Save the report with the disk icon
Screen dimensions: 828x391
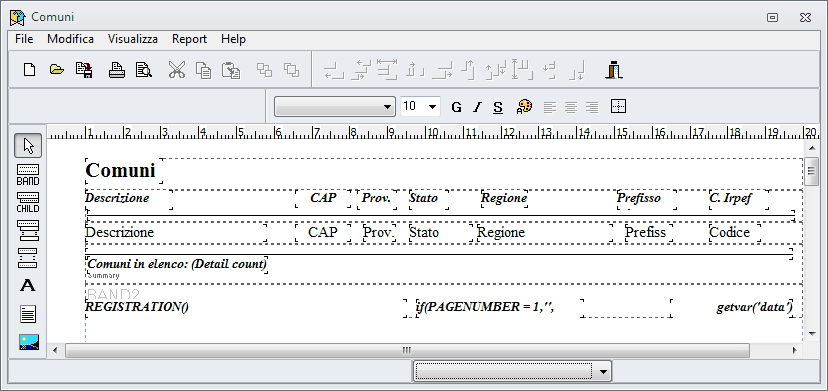[x=84, y=70]
